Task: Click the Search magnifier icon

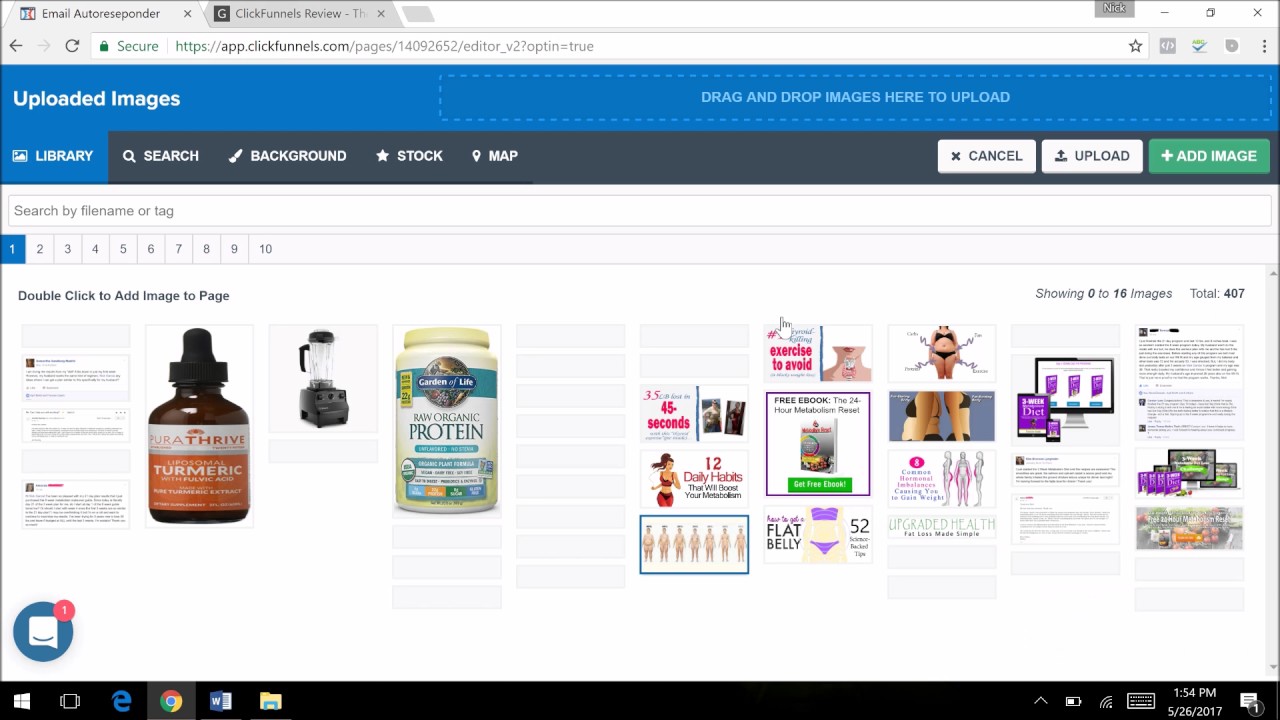Action: (x=129, y=156)
